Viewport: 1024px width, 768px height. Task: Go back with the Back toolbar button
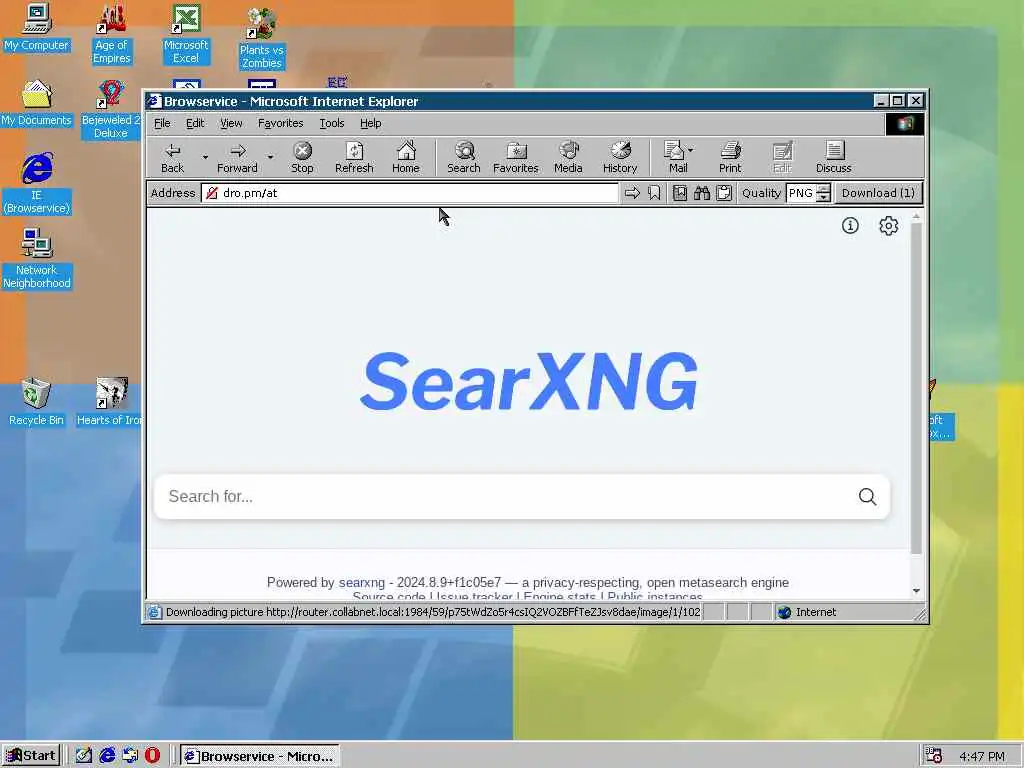[172, 158]
